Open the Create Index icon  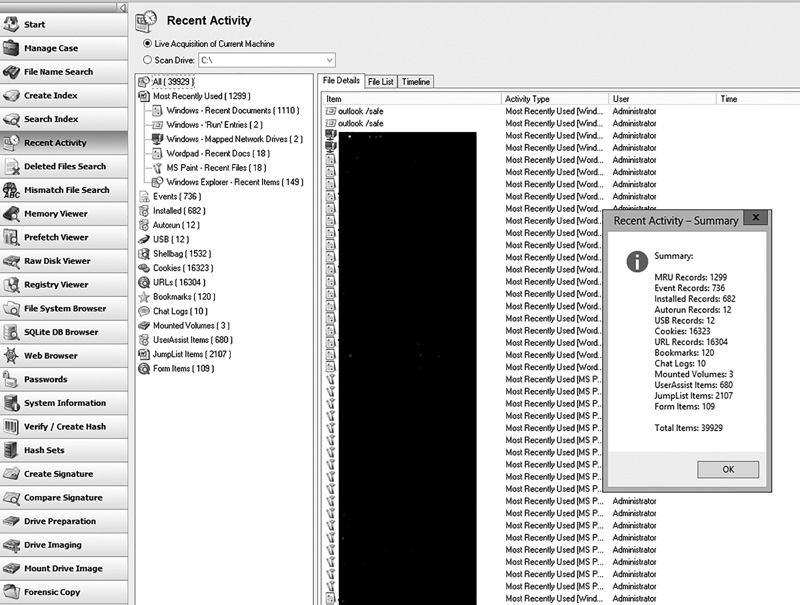tap(11, 95)
